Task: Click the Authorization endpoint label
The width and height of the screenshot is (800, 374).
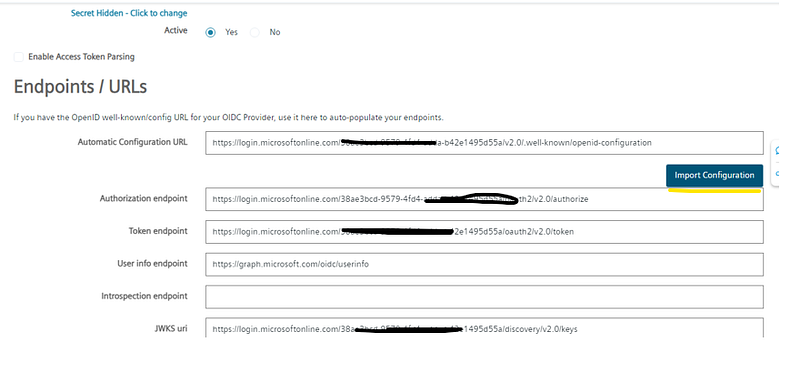Action: coord(144,198)
